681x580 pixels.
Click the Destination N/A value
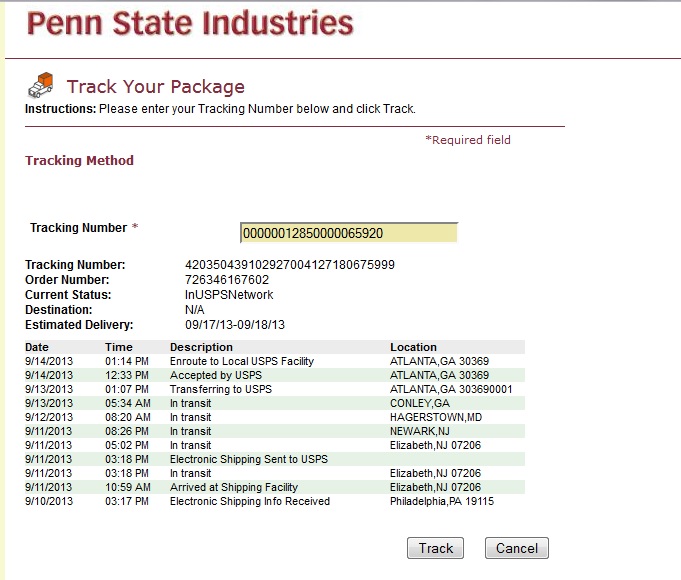[195, 310]
